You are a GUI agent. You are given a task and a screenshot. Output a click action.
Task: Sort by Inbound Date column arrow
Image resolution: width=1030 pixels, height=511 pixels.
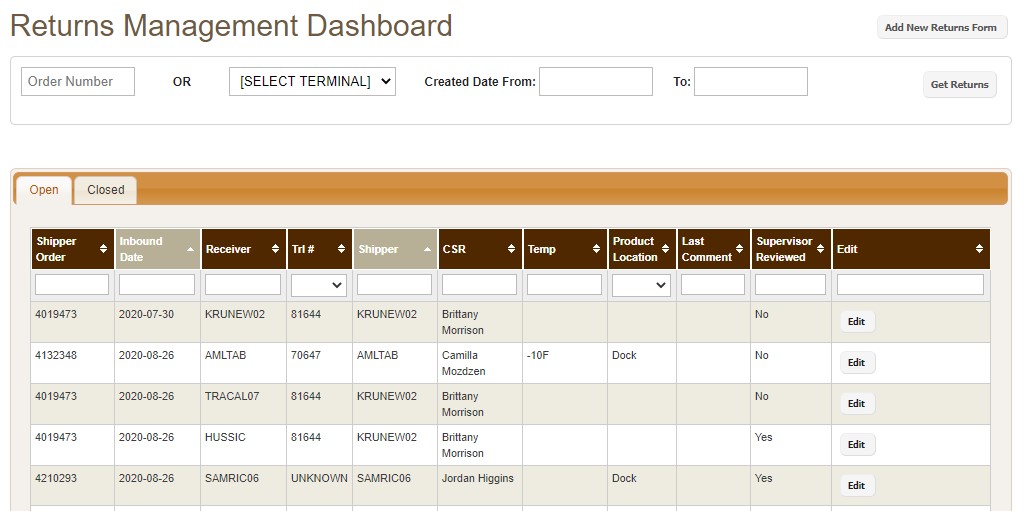coord(190,249)
